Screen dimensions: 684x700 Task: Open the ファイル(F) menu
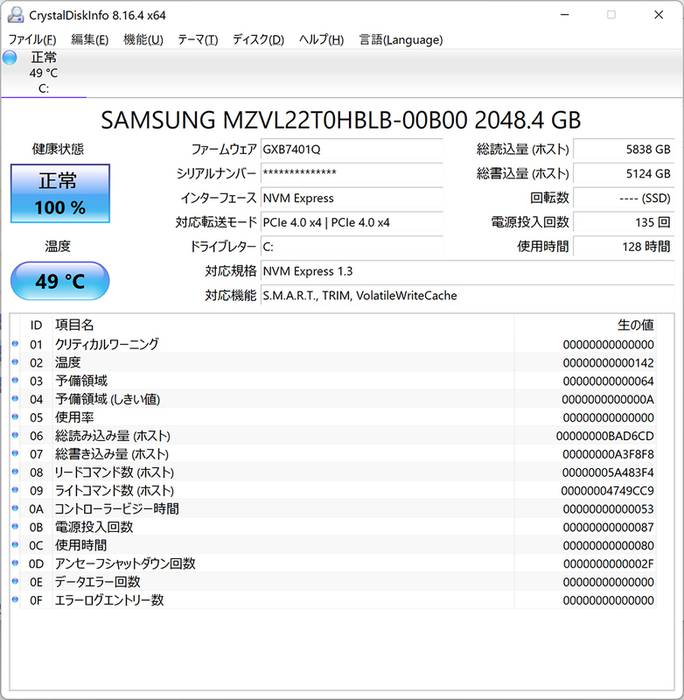coord(32,40)
